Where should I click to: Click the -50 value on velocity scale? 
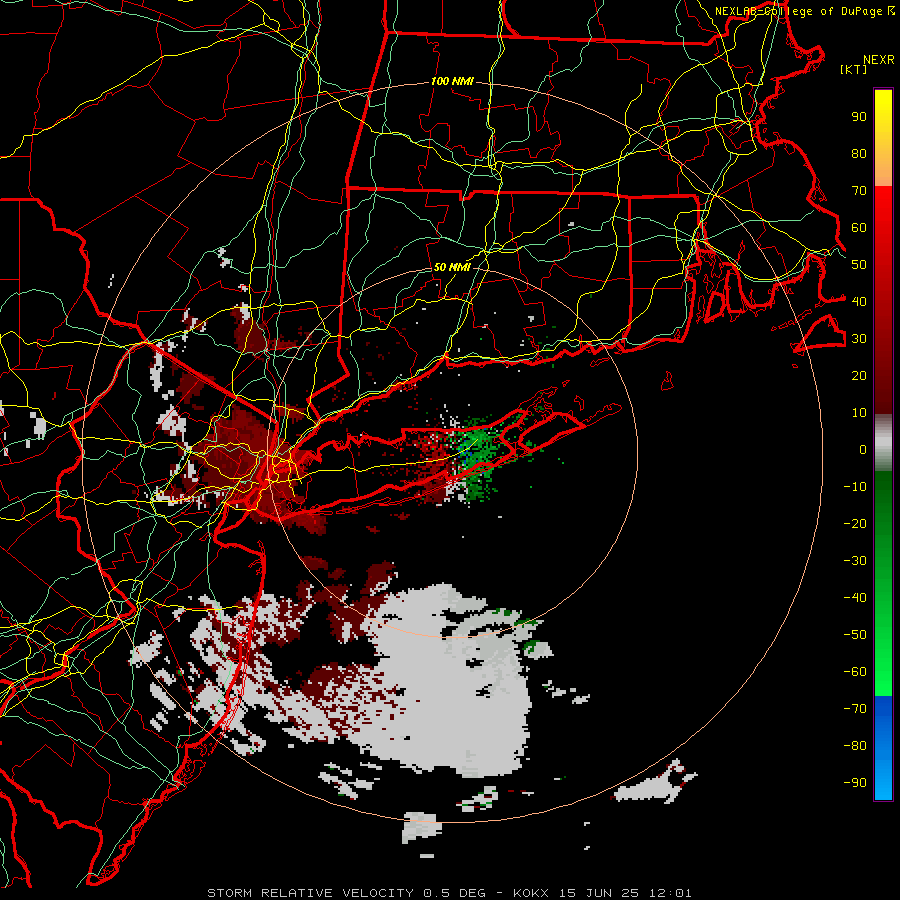tap(855, 635)
